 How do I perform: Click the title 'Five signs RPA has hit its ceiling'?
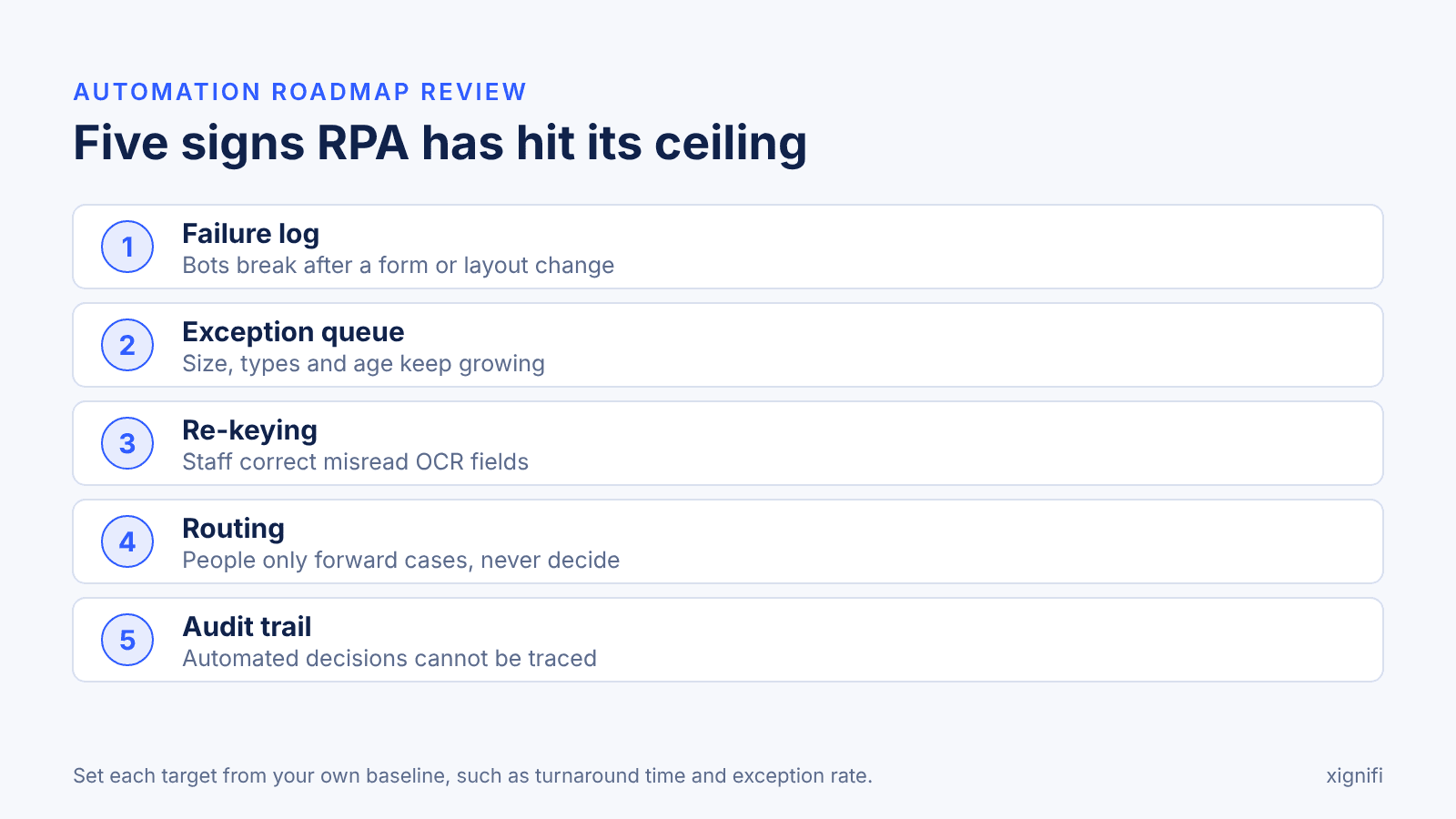pyautogui.click(x=440, y=143)
